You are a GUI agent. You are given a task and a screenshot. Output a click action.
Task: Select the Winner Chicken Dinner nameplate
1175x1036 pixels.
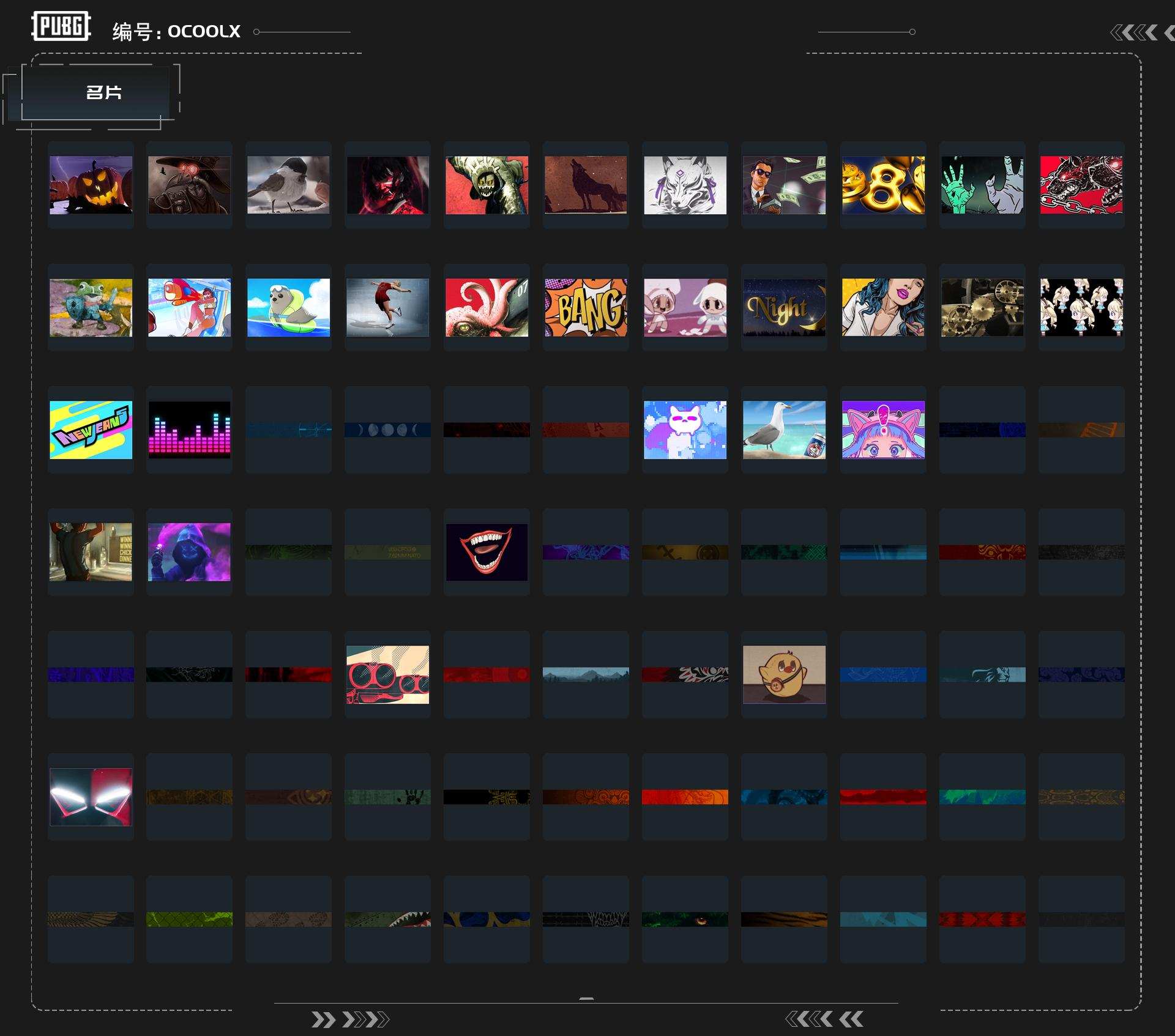(x=91, y=552)
